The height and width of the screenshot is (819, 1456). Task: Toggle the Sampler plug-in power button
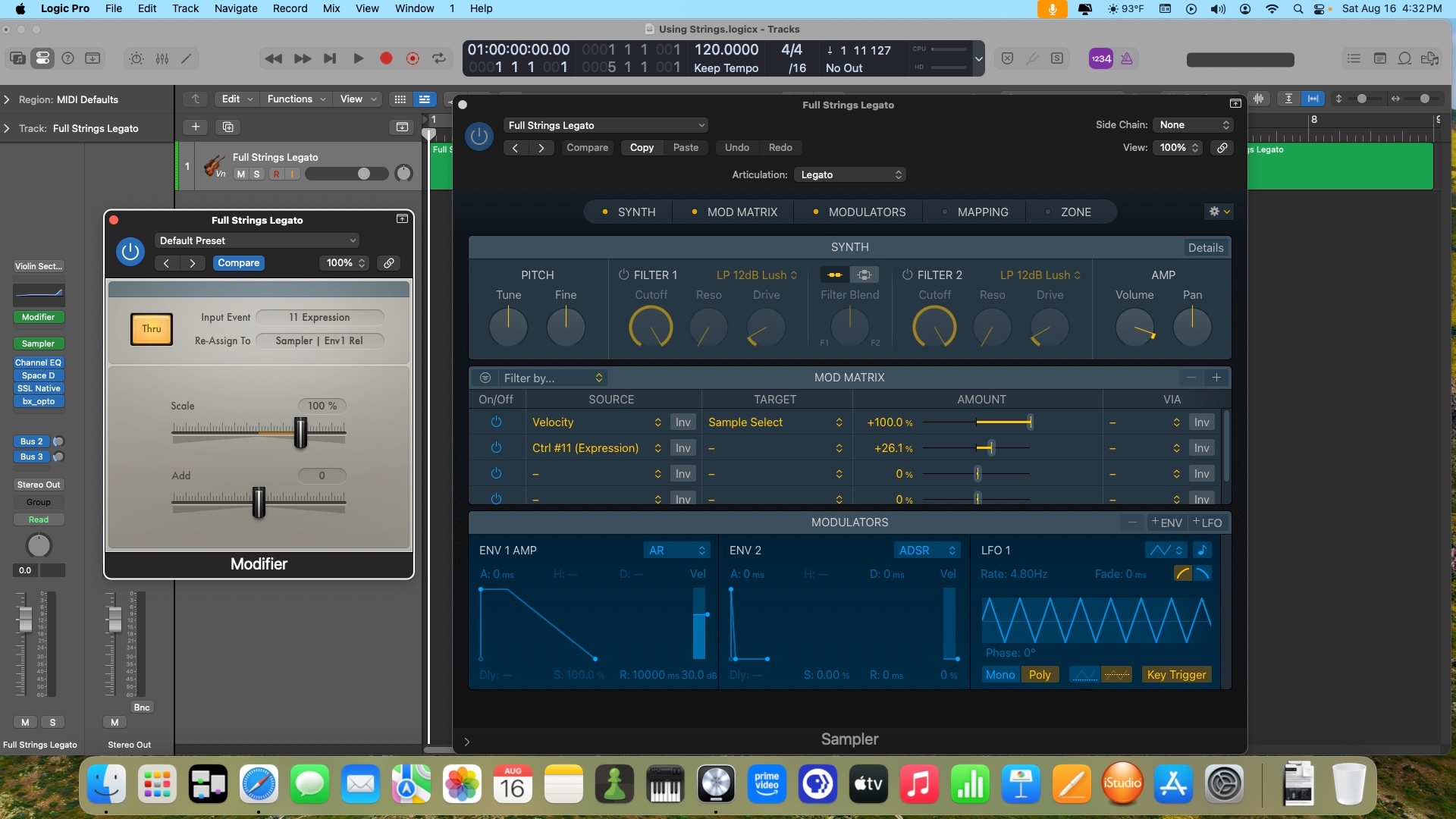tap(479, 136)
